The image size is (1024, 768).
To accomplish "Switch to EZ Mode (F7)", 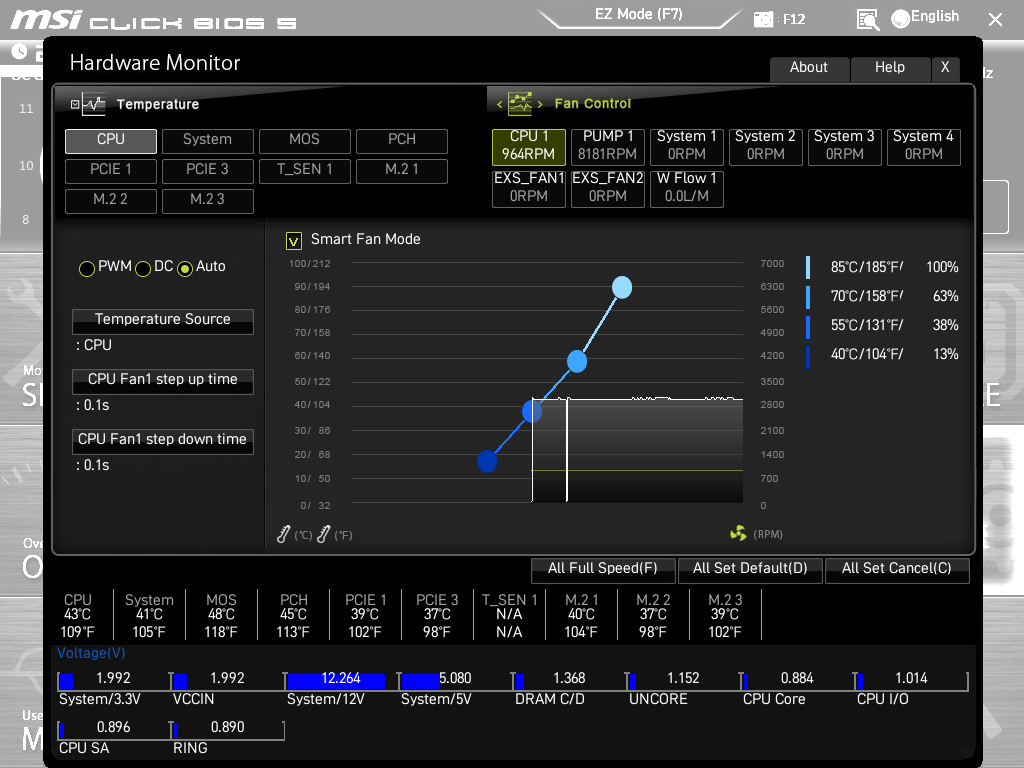I will 639,14.
